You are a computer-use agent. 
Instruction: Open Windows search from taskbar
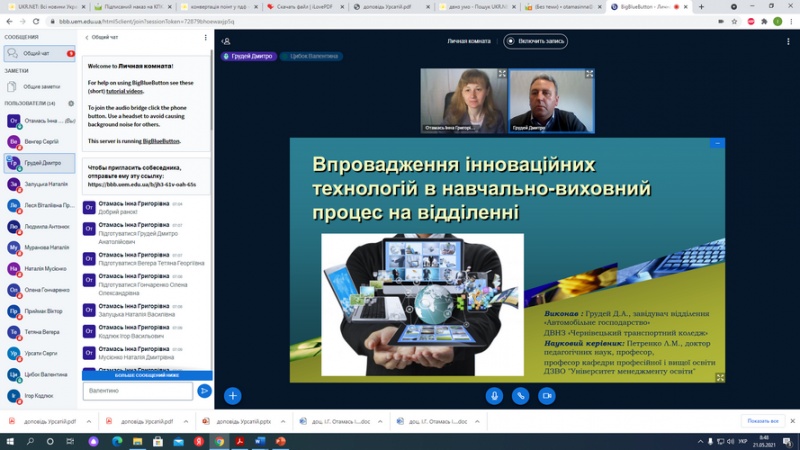(30, 441)
